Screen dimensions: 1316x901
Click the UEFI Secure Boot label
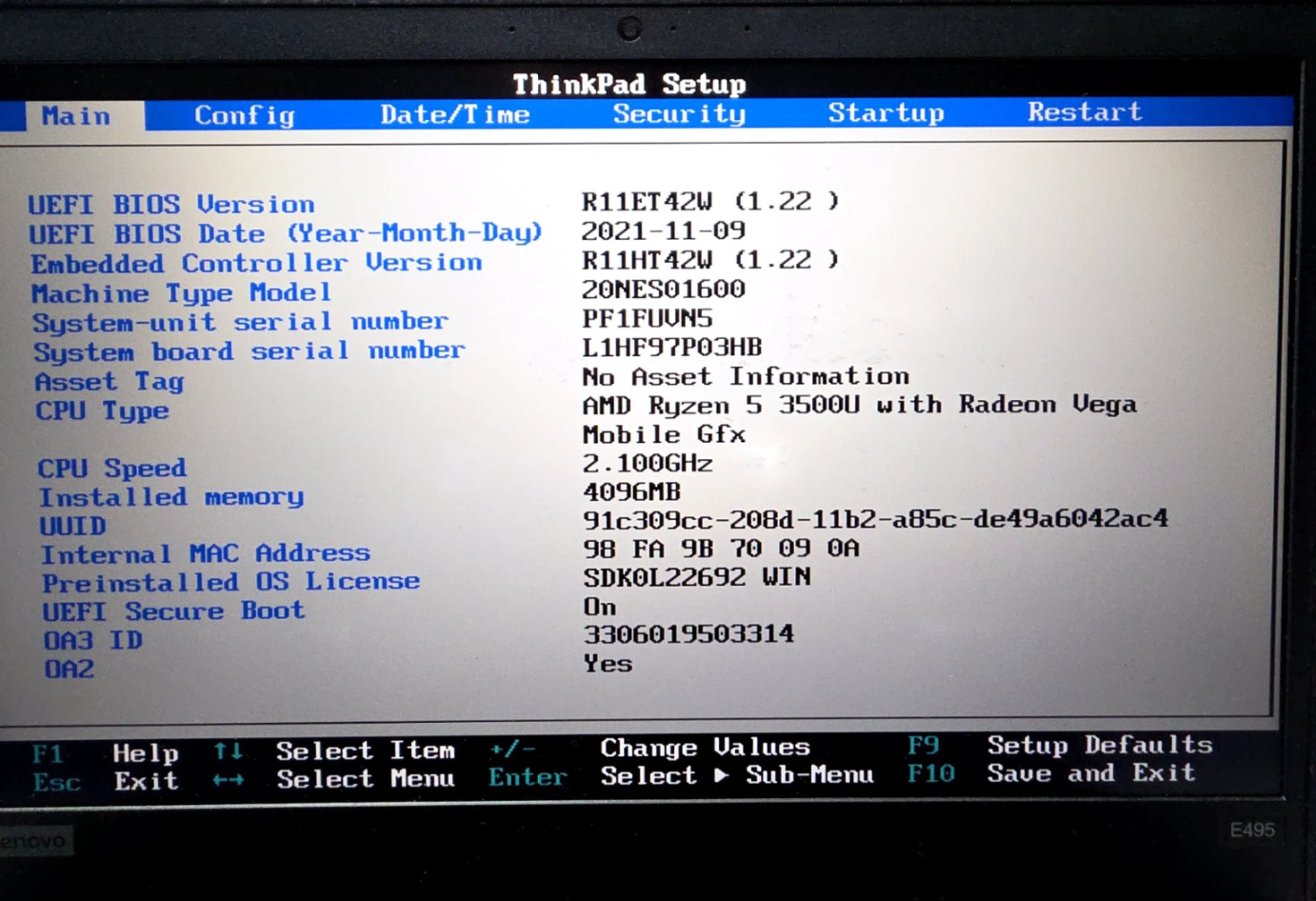173,611
